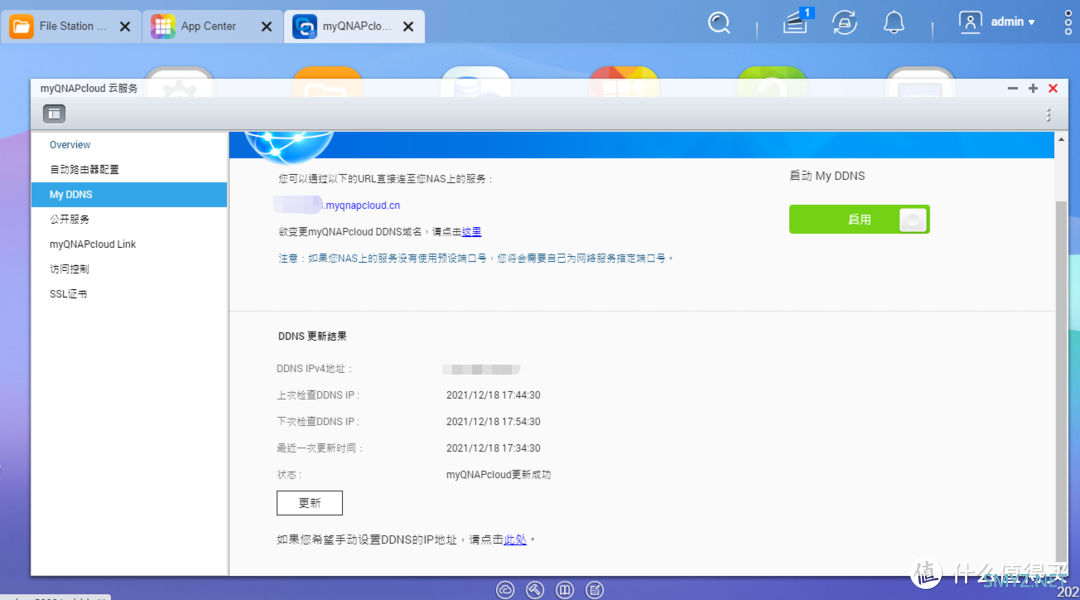Click the first bottom dock icon
This screenshot has width=1080, height=600.
(505, 590)
